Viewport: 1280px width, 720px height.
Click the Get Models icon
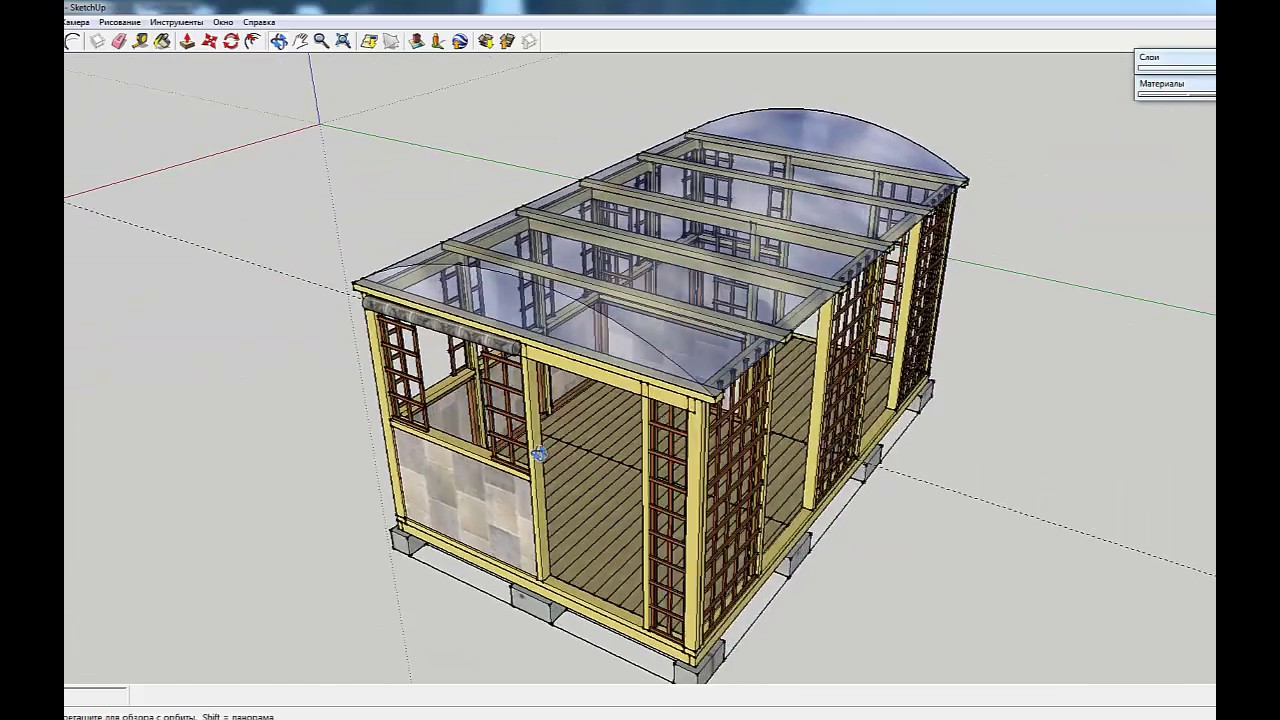(x=486, y=41)
